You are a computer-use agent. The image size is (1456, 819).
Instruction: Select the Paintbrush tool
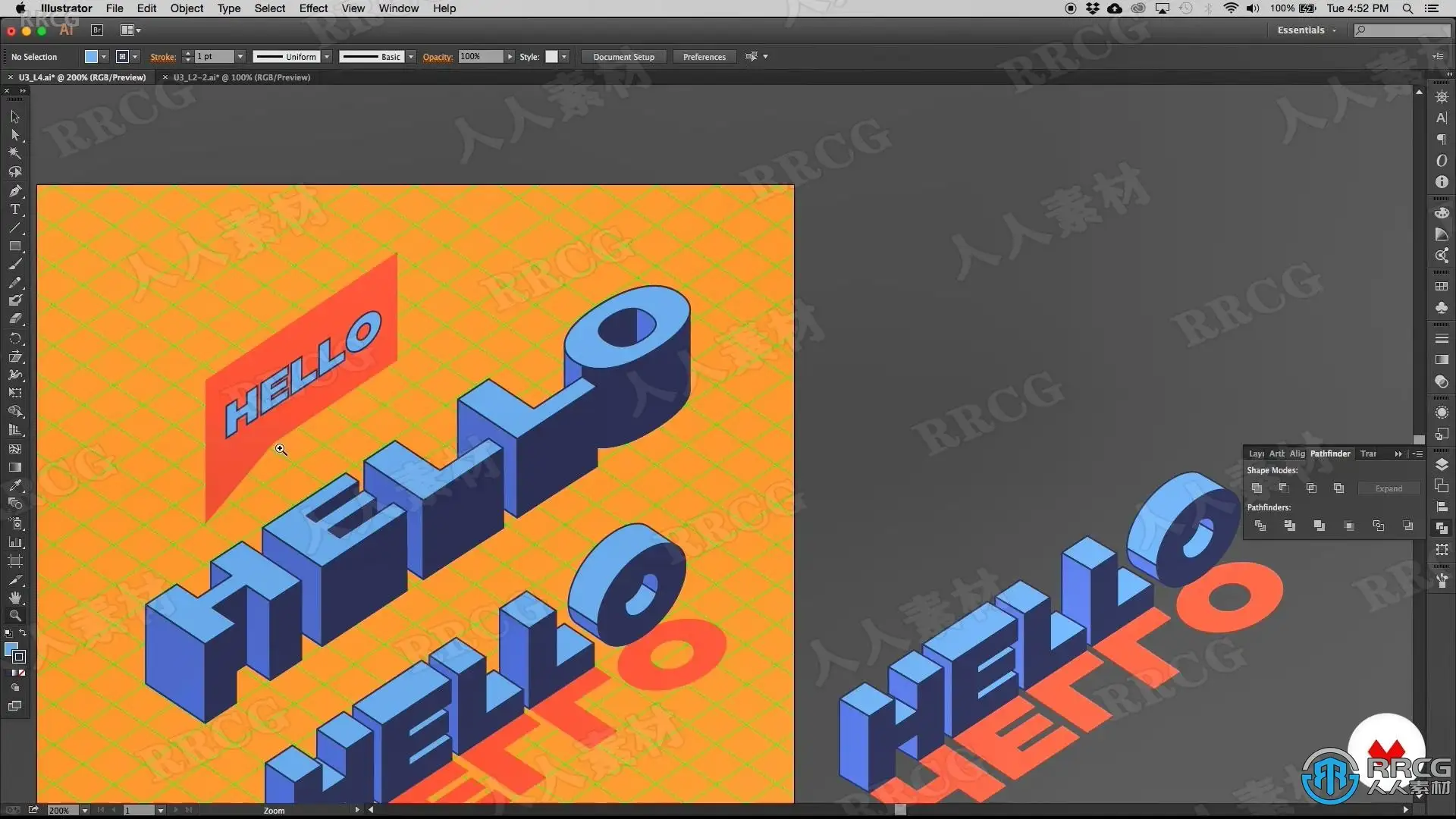point(15,265)
